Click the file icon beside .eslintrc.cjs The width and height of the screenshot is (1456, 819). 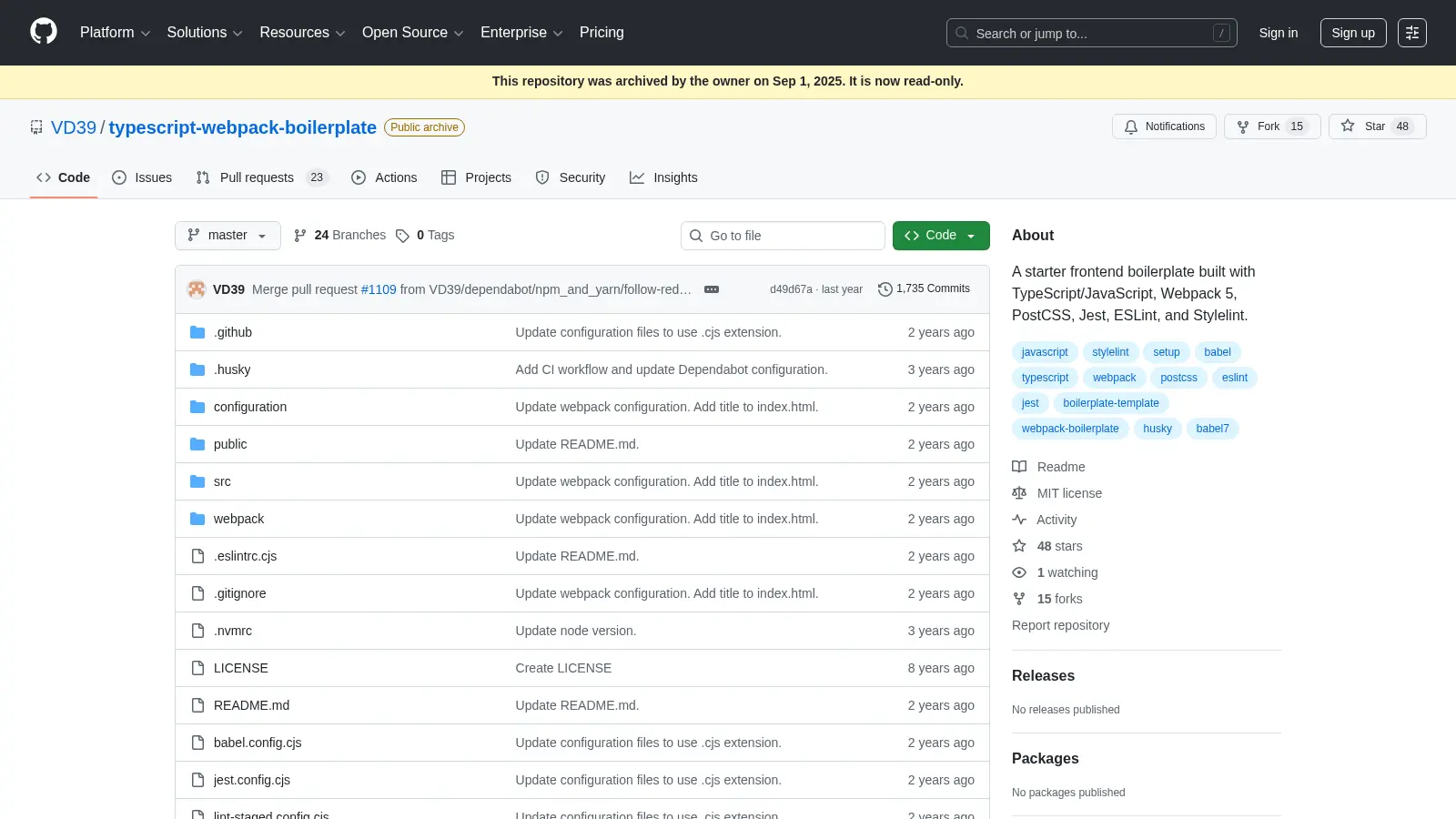point(197,556)
